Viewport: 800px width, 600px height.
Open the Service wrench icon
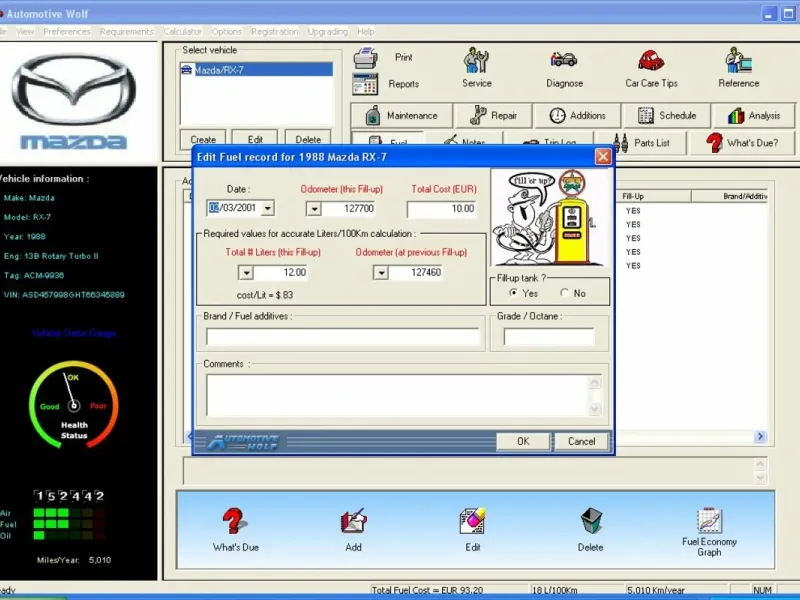coord(476,60)
